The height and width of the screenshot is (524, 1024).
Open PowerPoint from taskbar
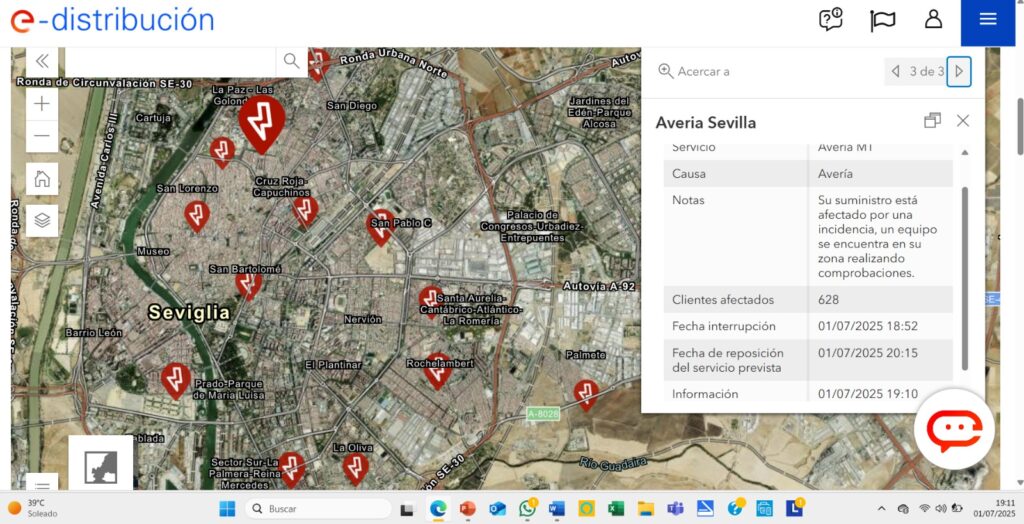click(x=468, y=508)
